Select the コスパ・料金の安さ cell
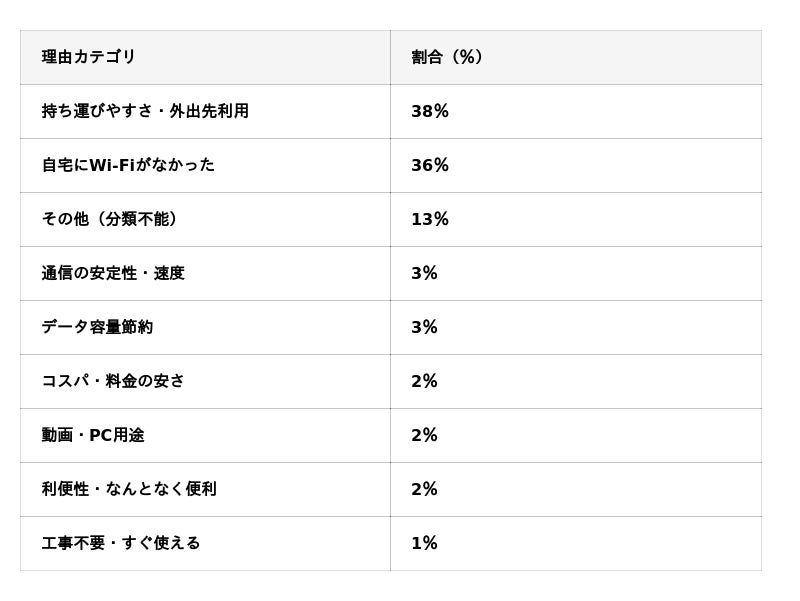This screenshot has height=601, width=800. coord(113,381)
